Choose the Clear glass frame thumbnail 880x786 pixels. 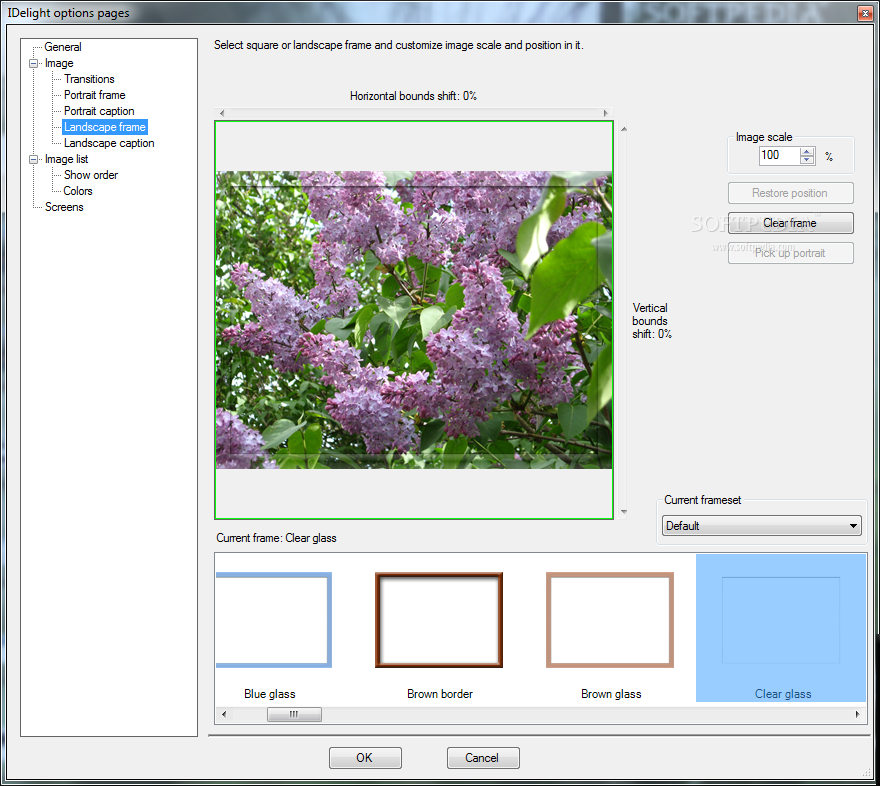[781, 628]
